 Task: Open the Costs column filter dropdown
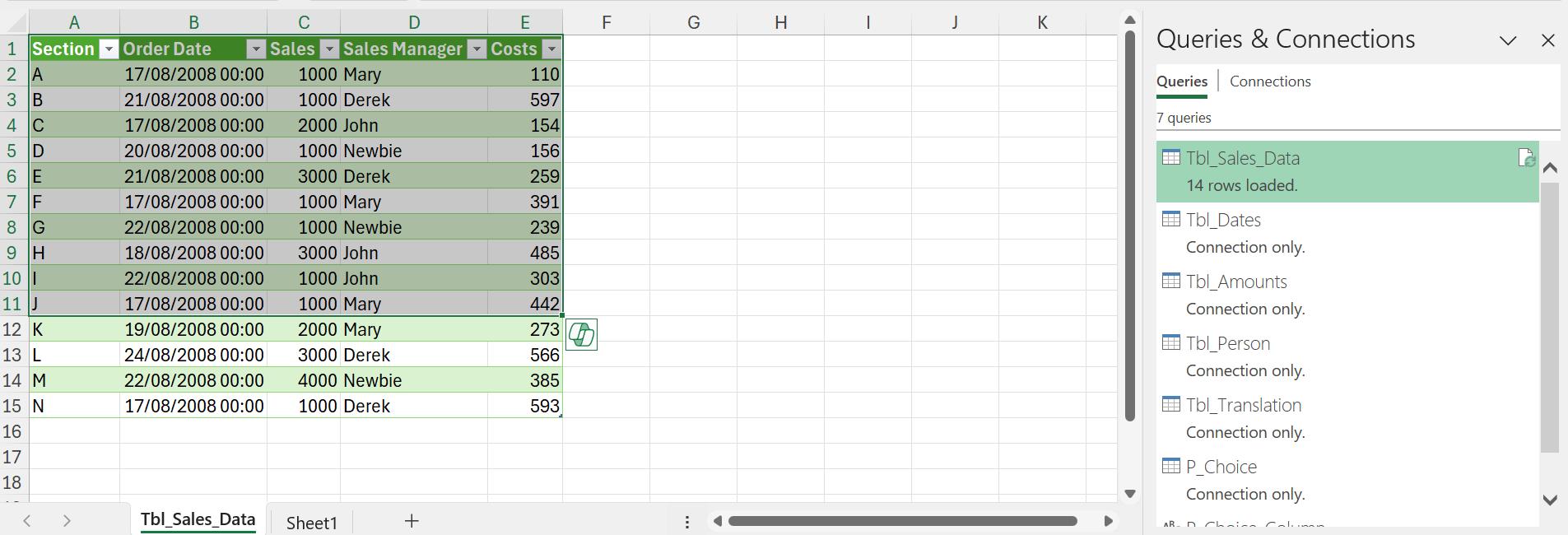pos(551,49)
